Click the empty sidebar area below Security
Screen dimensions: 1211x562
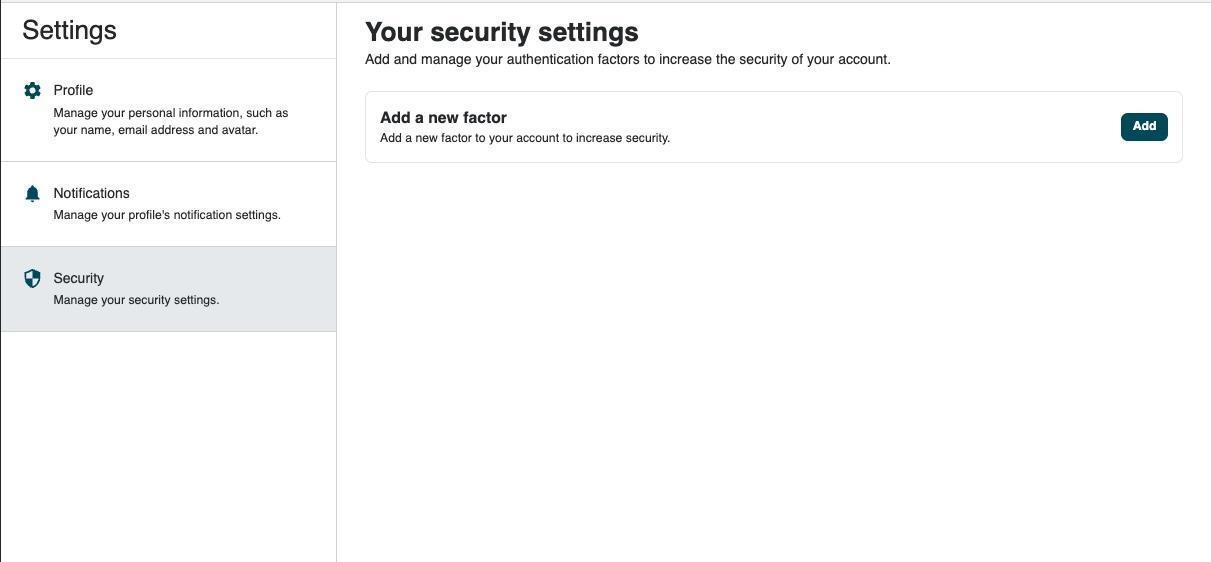[x=168, y=440]
